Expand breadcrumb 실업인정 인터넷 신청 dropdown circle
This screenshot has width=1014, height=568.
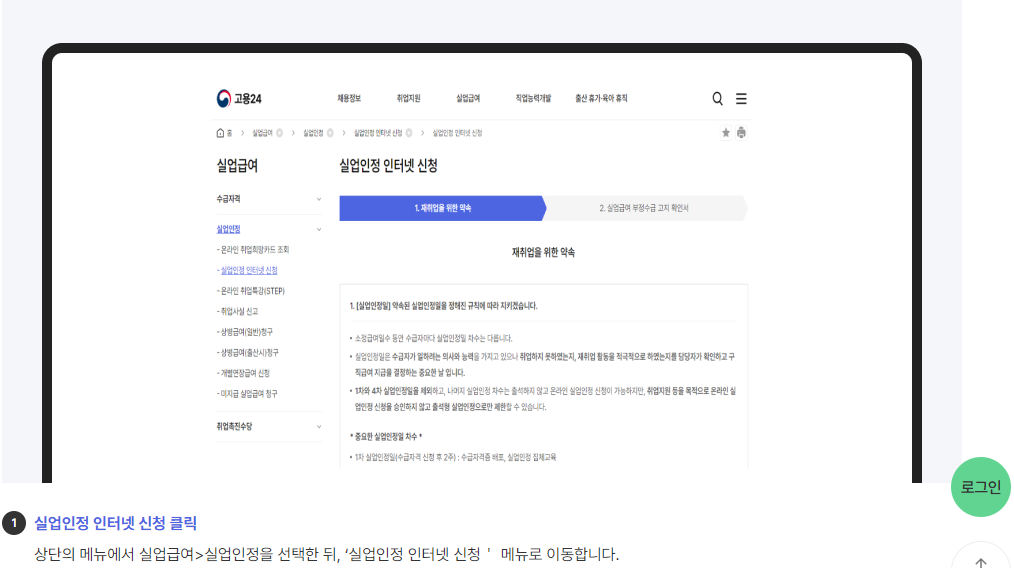(x=409, y=133)
